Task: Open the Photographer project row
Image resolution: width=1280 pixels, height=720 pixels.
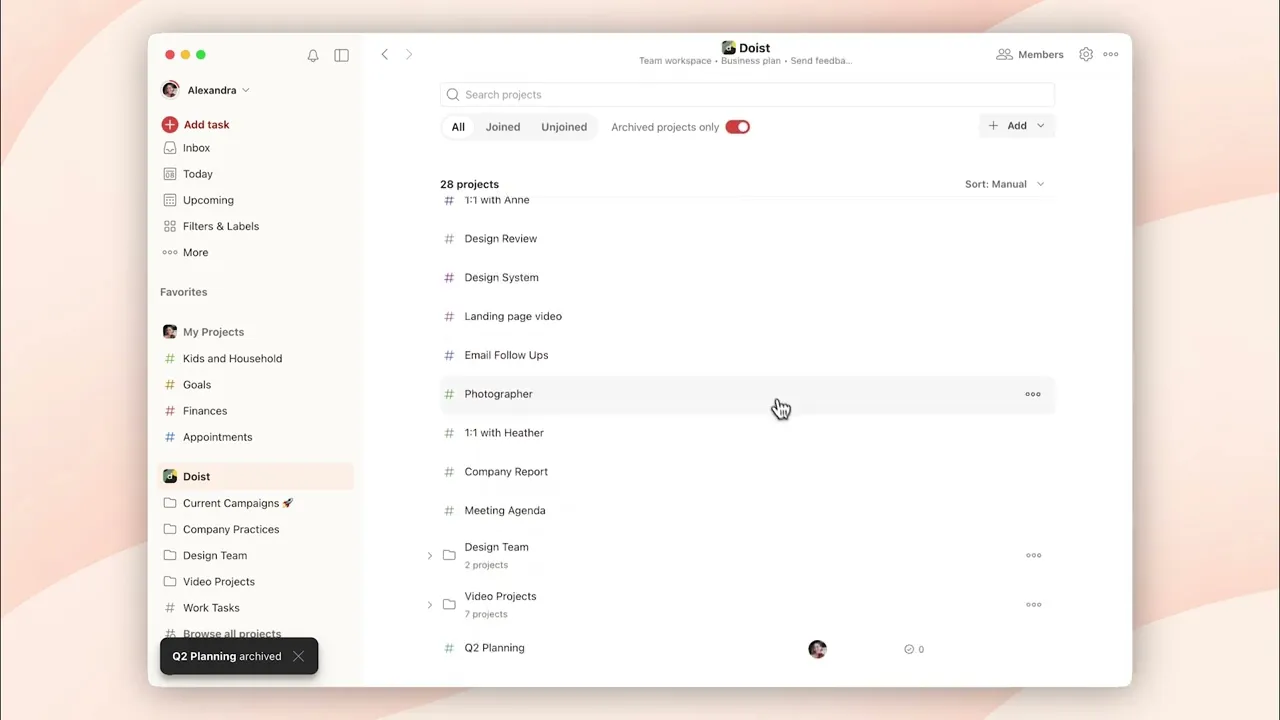Action: [x=747, y=394]
